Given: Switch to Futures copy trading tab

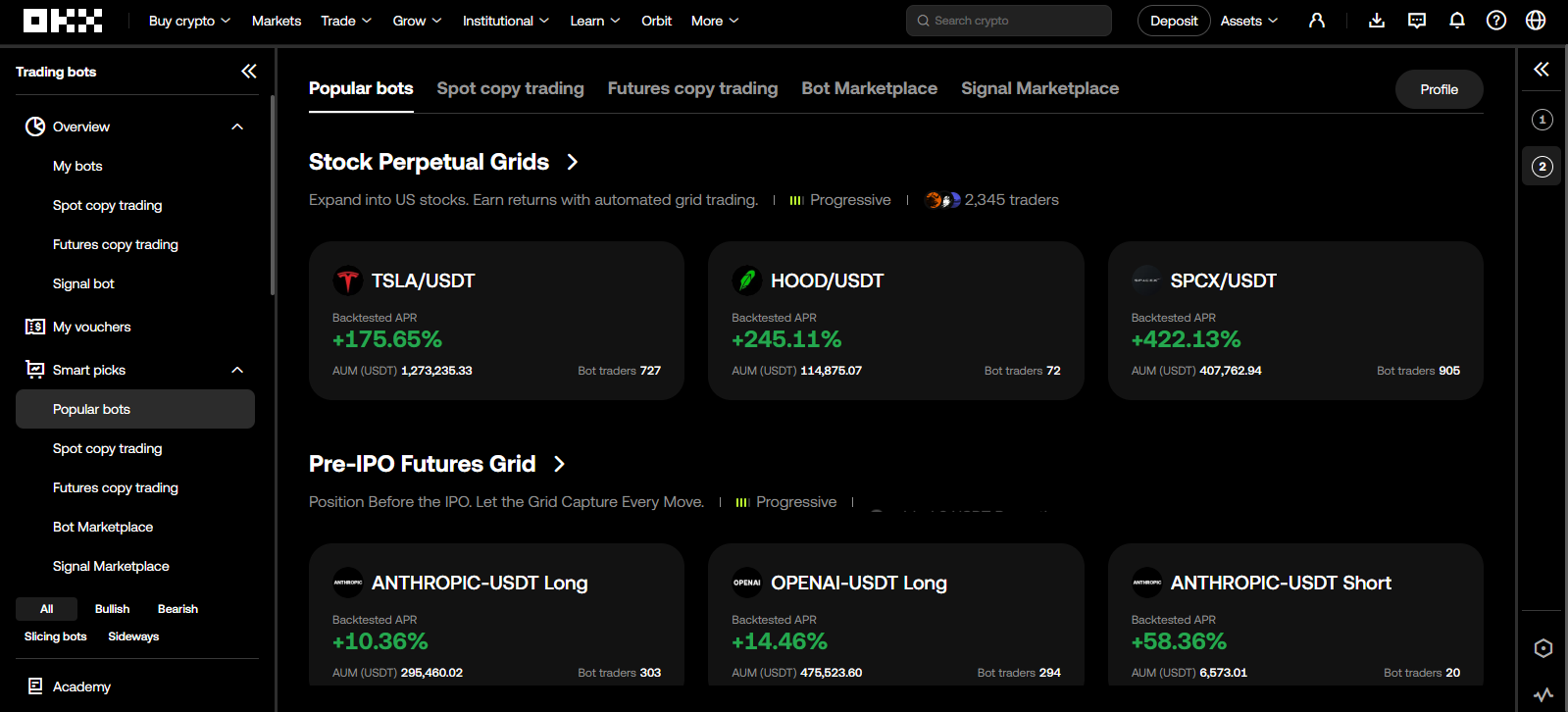Looking at the screenshot, I should click(x=692, y=88).
